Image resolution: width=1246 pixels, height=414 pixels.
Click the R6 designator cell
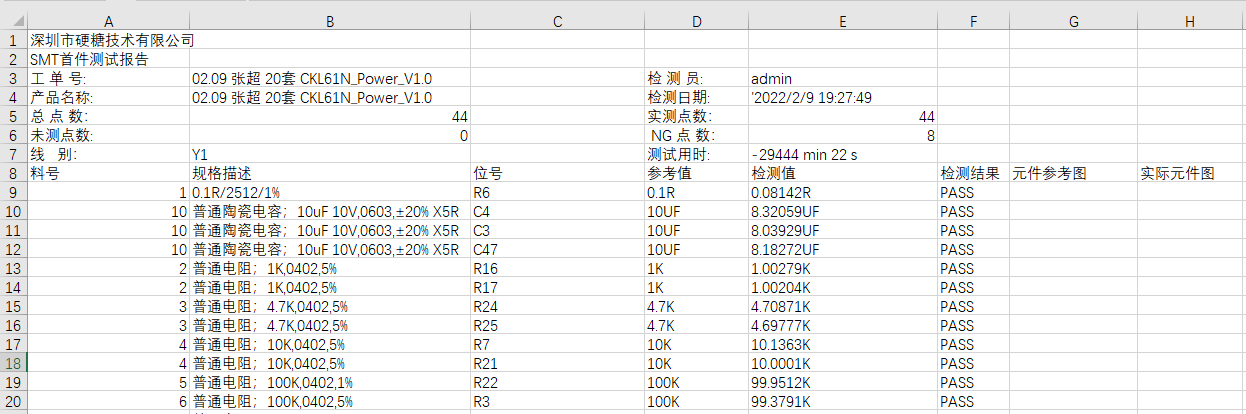pos(557,192)
